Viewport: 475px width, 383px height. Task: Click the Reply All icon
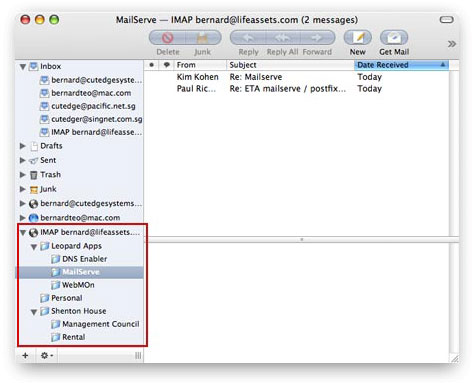pyautogui.click(x=283, y=38)
